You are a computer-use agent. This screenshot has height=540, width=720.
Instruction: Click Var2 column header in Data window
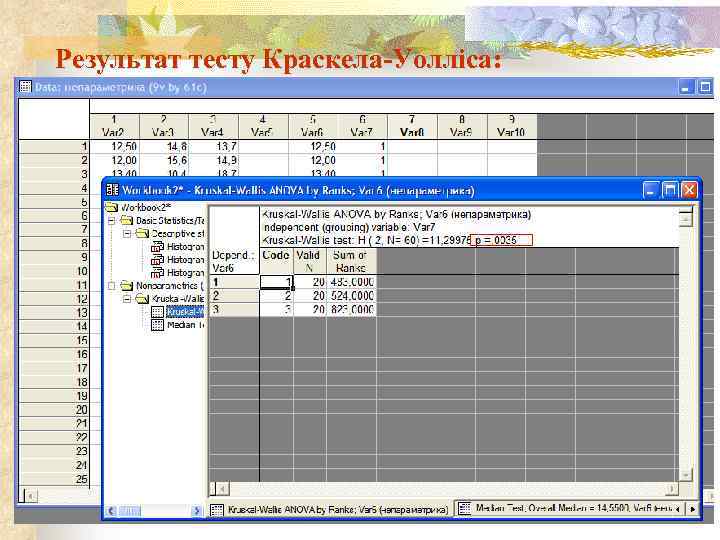pyautogui.click(x=114, y=127)
